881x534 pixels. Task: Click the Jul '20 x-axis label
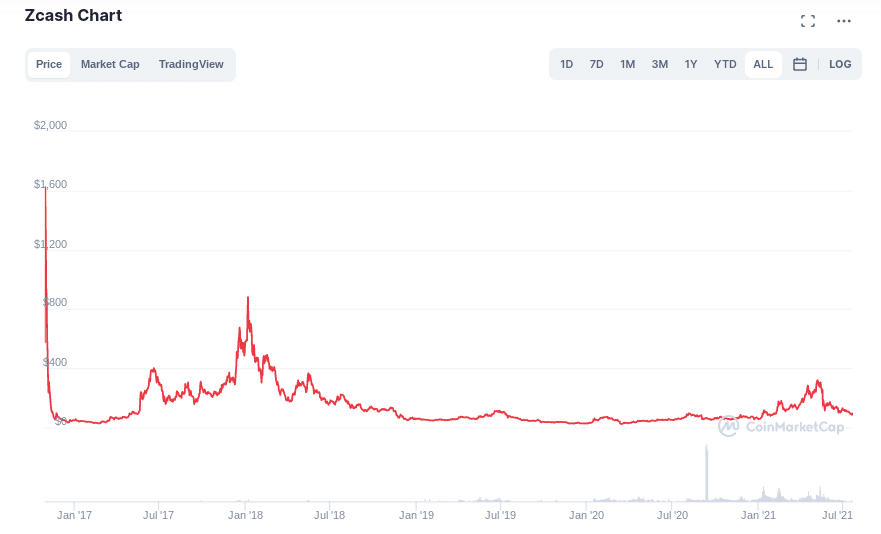[x=673, y=515]
